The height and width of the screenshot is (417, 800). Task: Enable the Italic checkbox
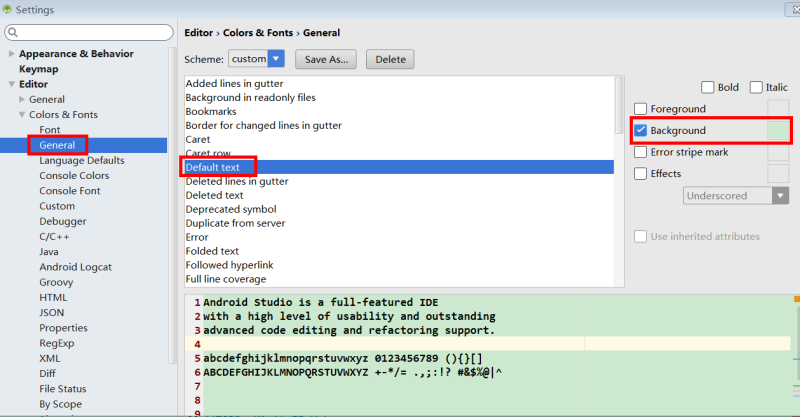click(756, 87)
